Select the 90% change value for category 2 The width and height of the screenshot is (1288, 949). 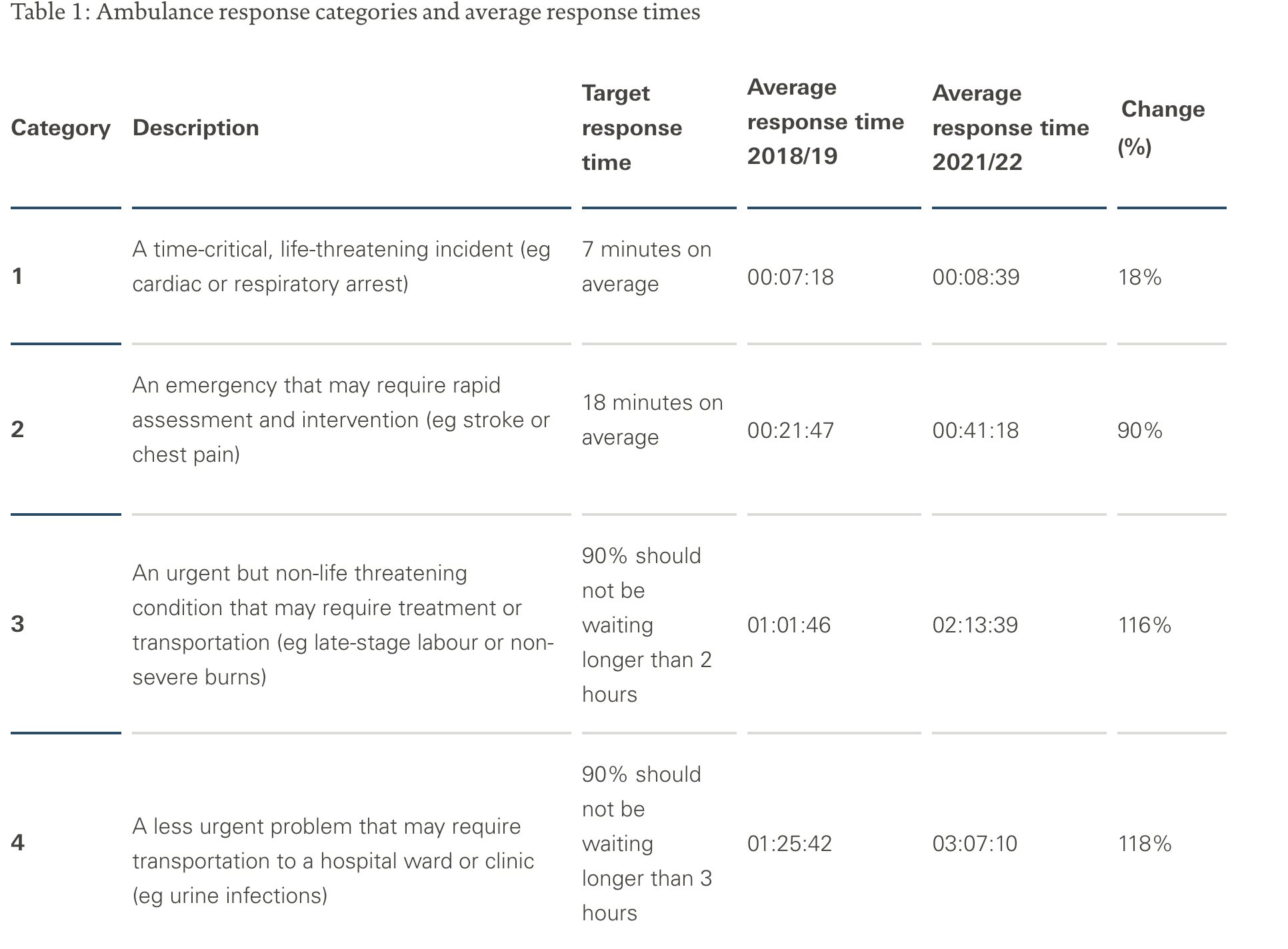coord(1139,431)
